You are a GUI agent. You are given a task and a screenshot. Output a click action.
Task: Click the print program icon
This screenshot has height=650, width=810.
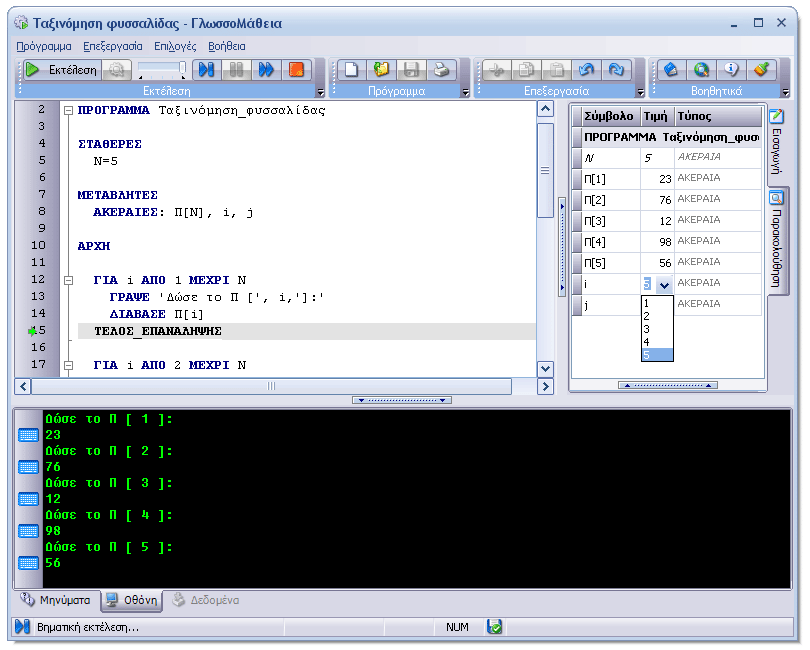coord(440,70)
